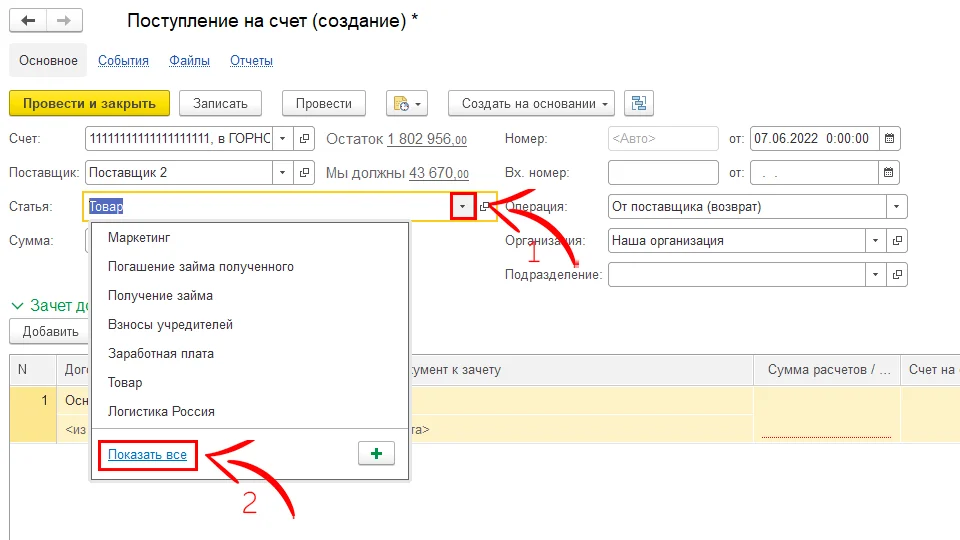This screenshot has width=960, height=540.
Task: Open the Организация field open icon
Action: [x=897, y=241]
